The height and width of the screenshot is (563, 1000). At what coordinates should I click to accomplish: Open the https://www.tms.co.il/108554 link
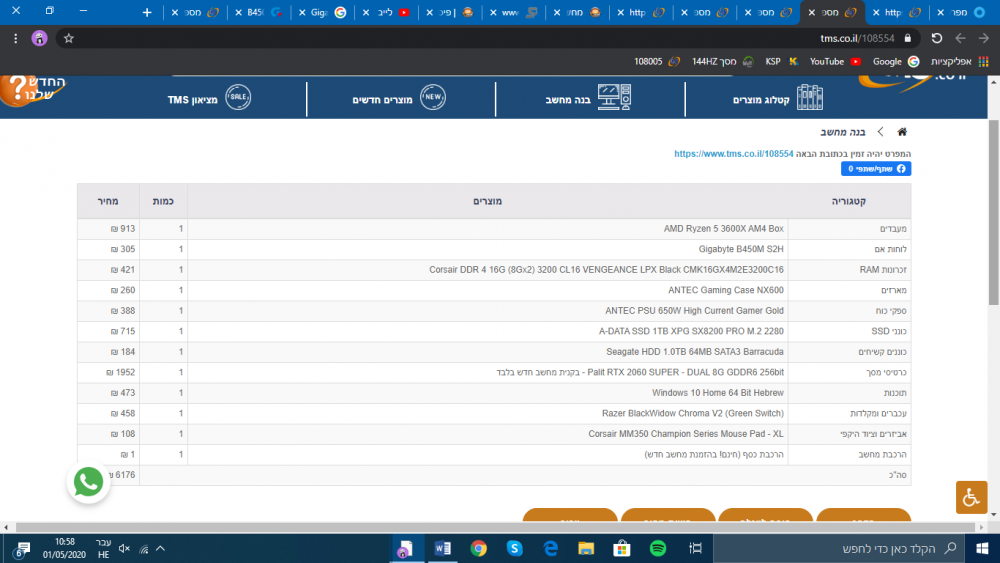click(733, 154)
